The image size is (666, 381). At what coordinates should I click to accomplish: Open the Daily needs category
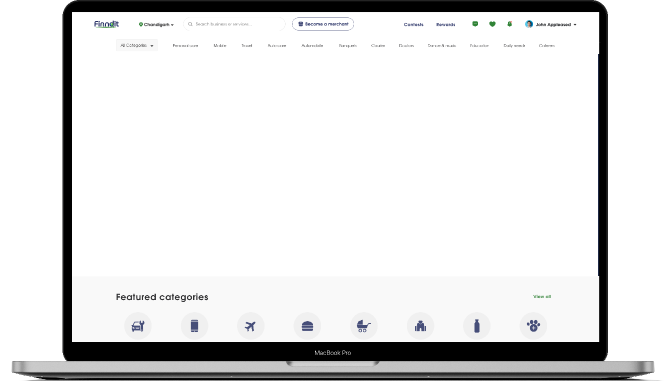(514, 45)
